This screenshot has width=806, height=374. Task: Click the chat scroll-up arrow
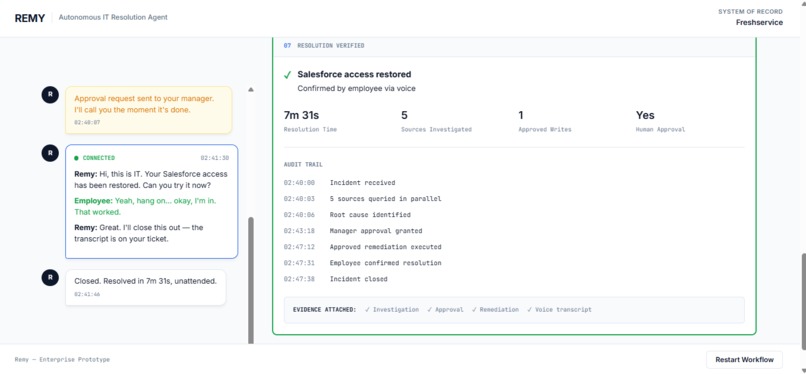click(x=251, y=89)
